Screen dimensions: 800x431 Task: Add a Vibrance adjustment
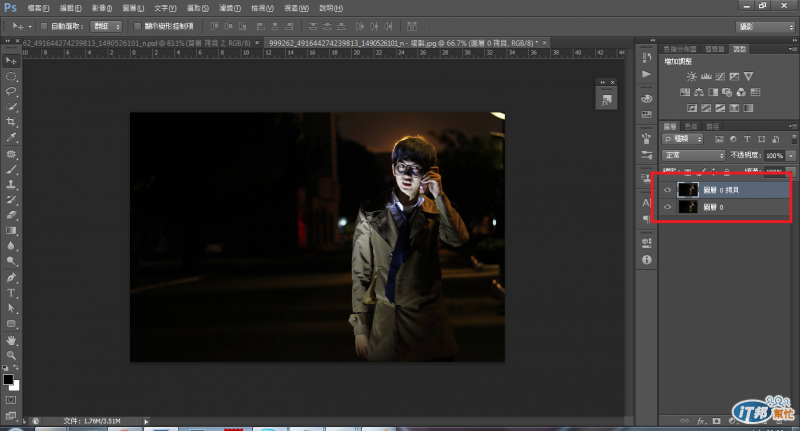pos(748,77)
